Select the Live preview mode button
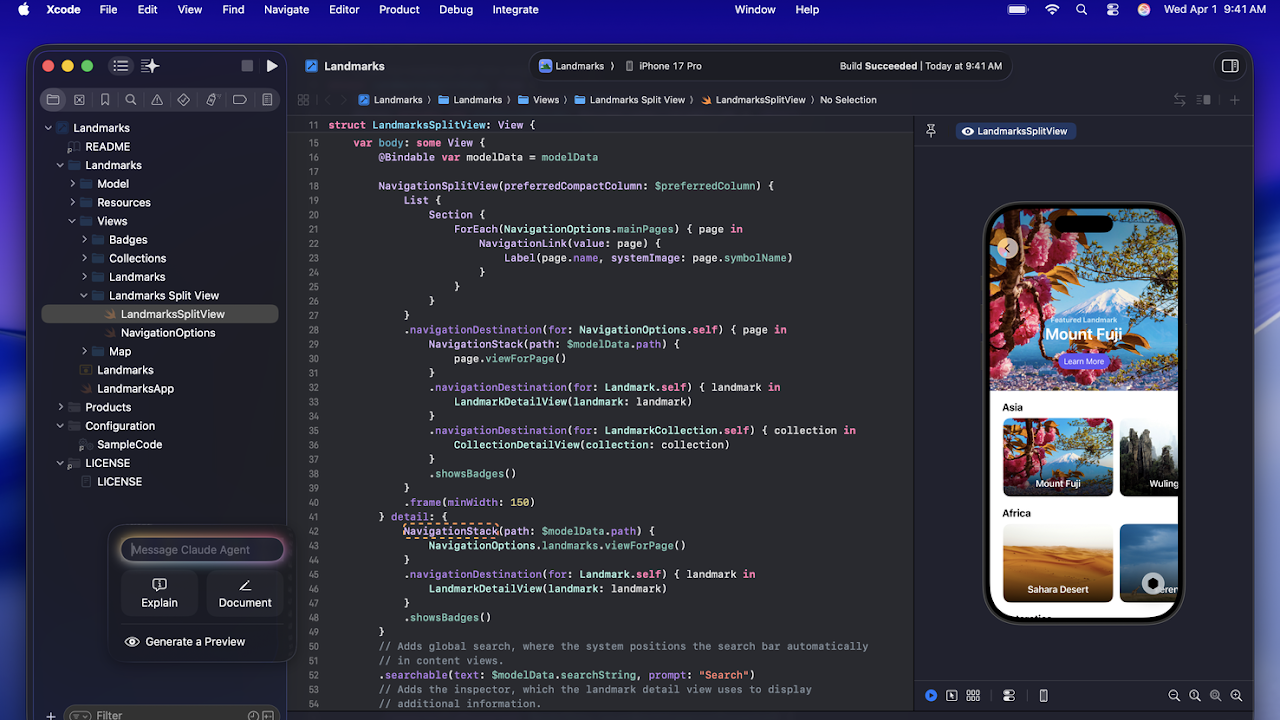The height and width of the screenshot is (720, 1280). [931, 695]
